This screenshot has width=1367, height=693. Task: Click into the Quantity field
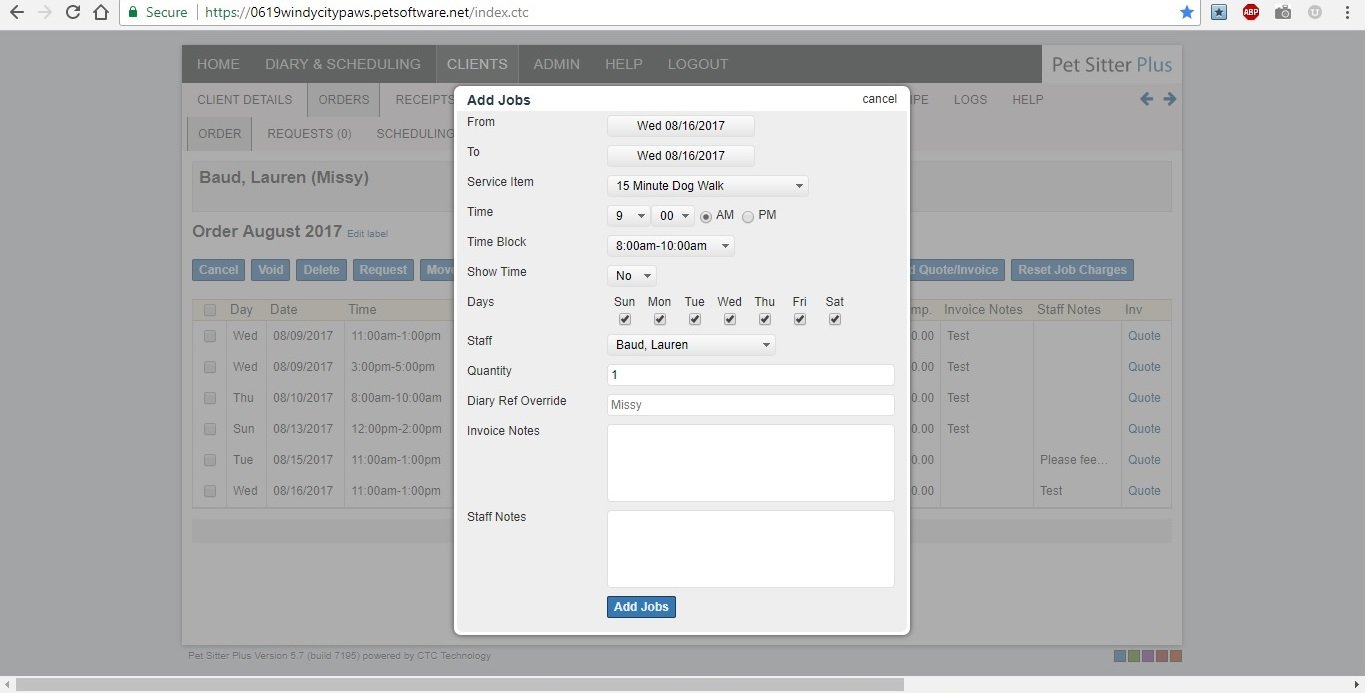(750, 375)
